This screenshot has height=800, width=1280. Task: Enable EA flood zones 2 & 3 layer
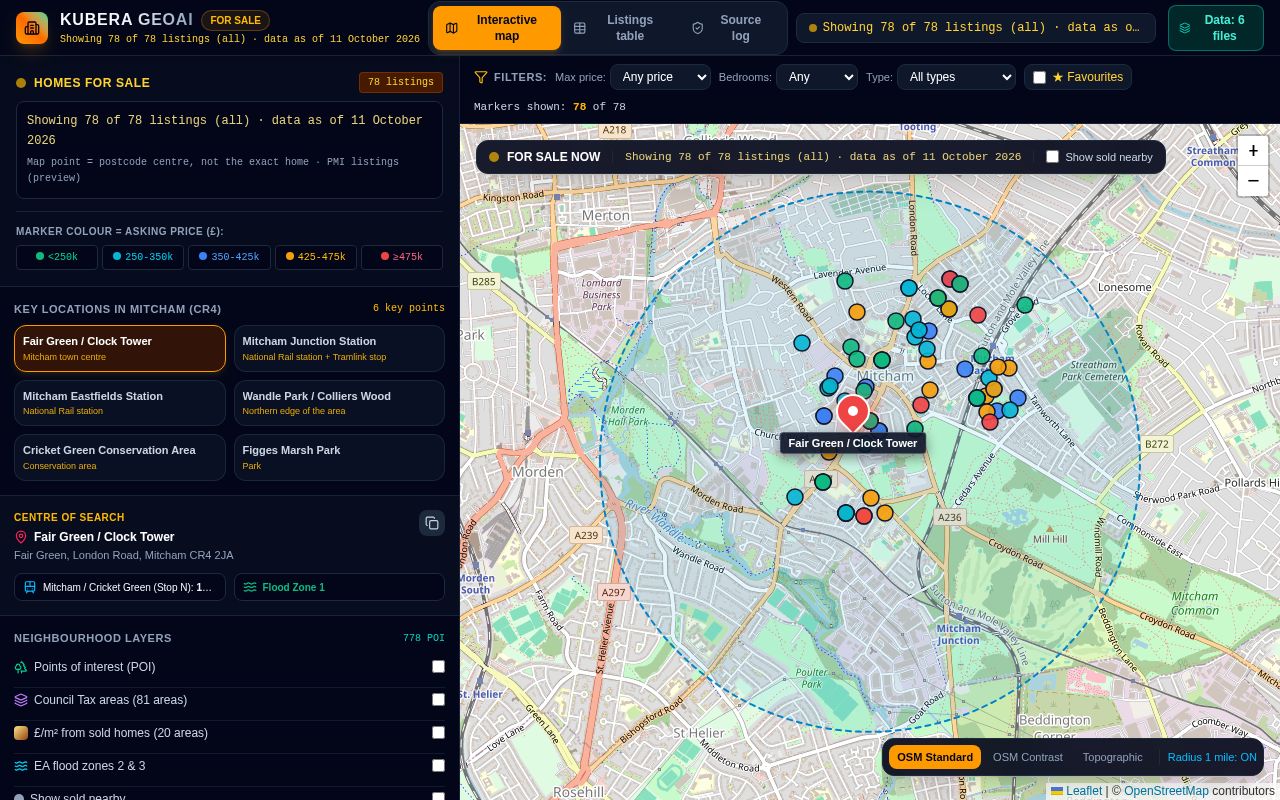(x=438, y=766)
